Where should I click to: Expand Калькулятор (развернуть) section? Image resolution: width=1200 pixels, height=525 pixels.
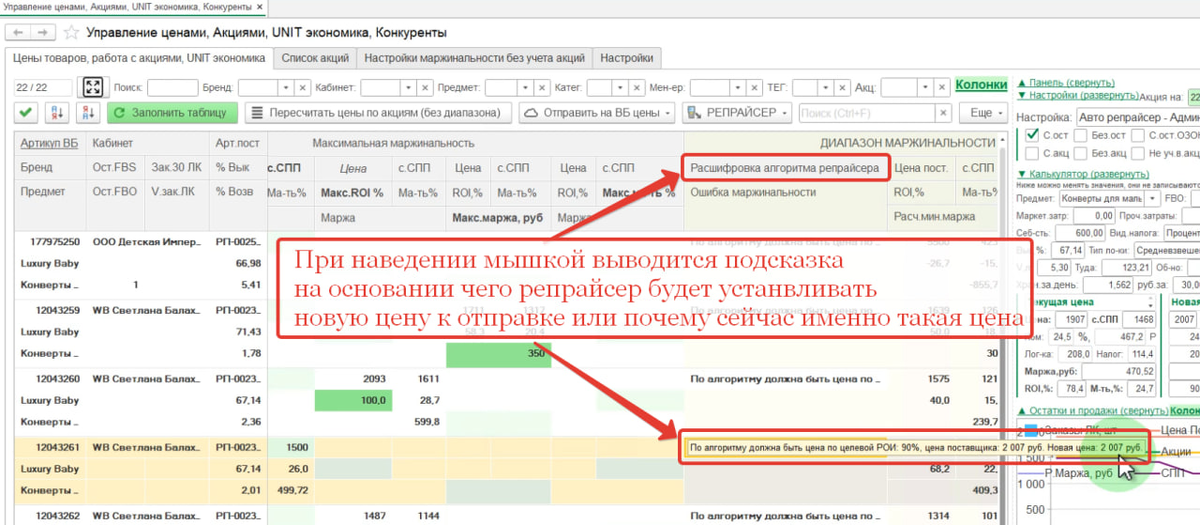[1084, 173]
